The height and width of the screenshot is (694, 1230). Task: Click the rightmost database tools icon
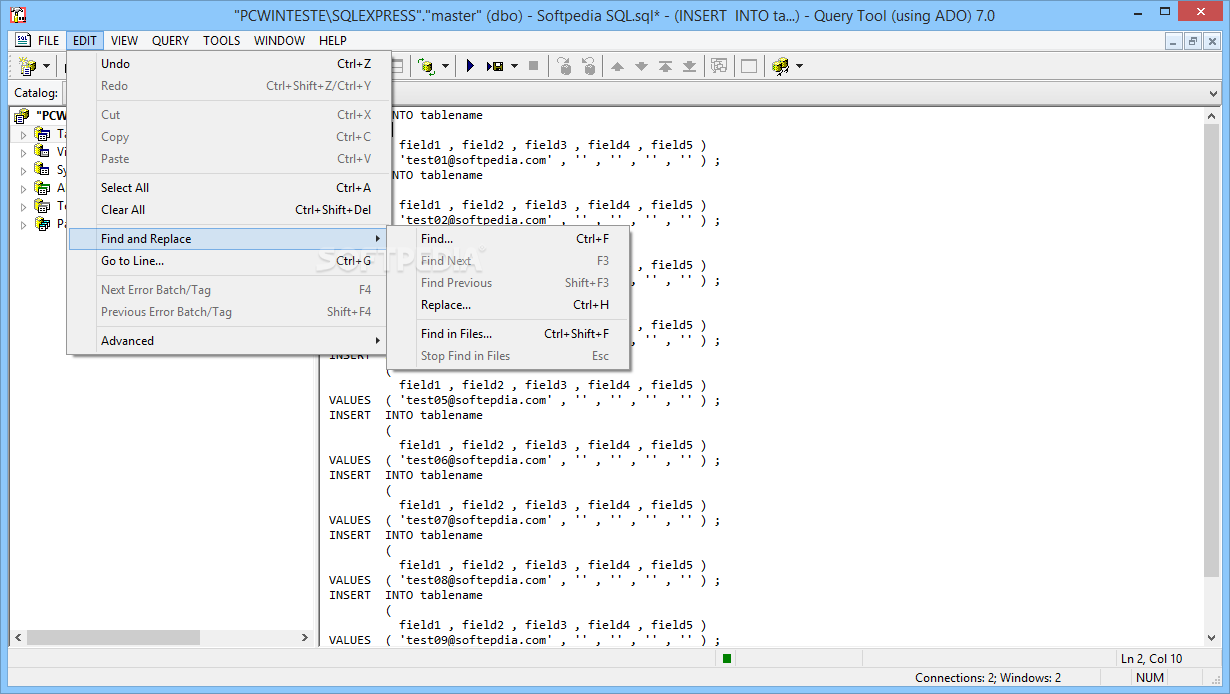781,66
